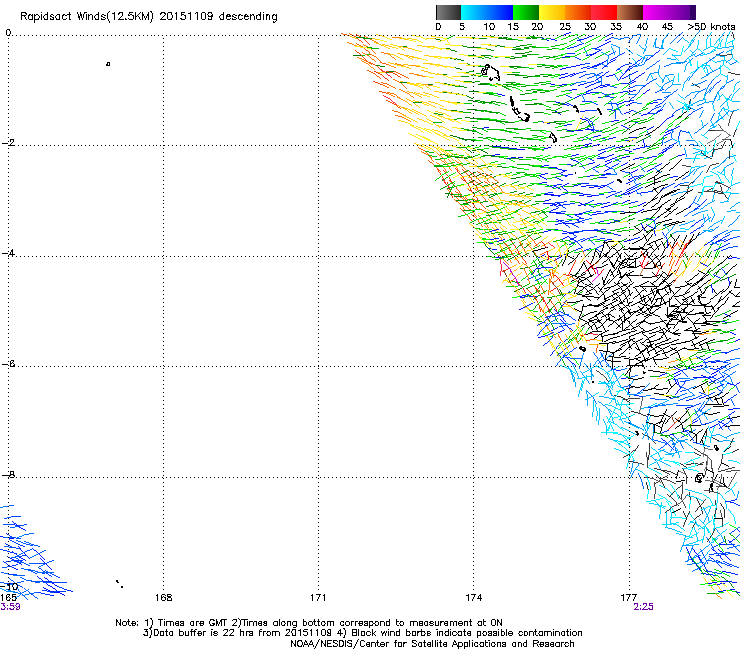
Task: Click the purple "2:25" time stamp
Action: point(643,607)
